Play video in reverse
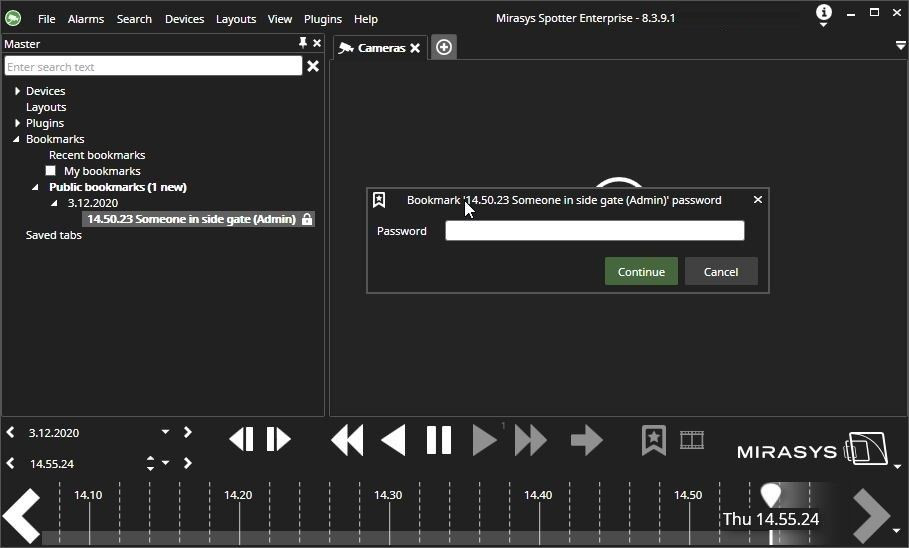 coord(393,440)
